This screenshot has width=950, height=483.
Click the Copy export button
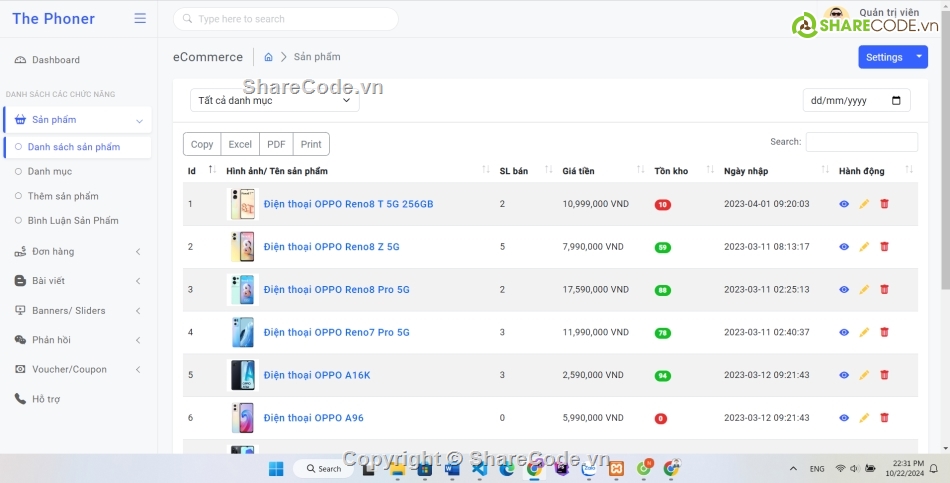point(202,144)
